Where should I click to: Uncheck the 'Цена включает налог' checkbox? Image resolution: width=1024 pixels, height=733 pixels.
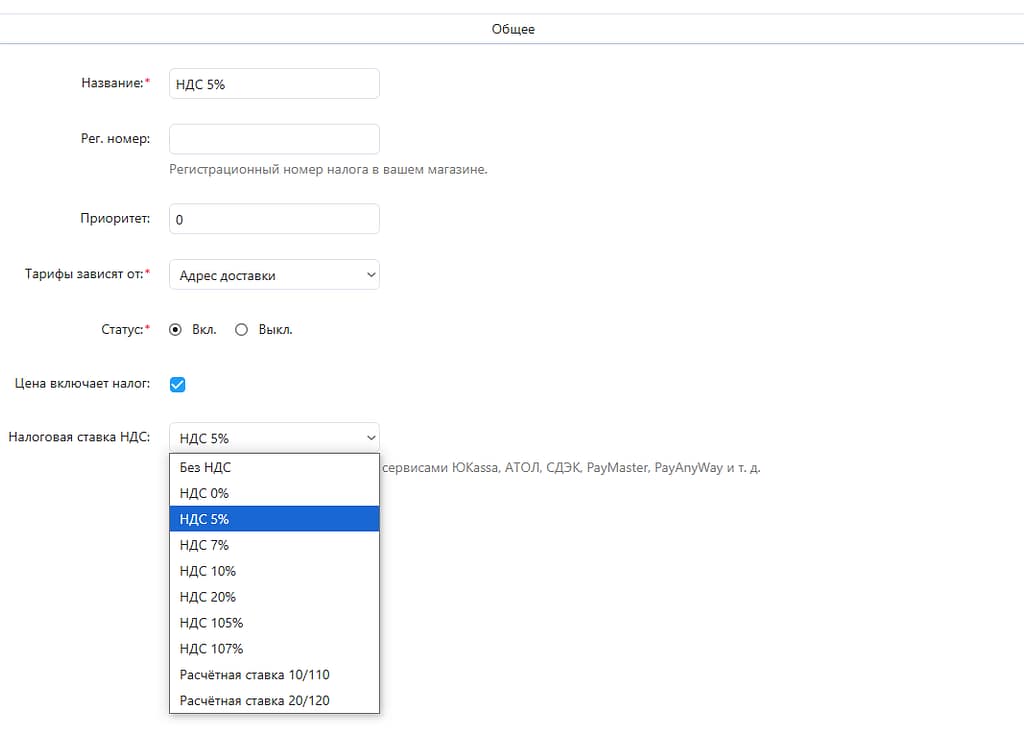coord(178,384)
